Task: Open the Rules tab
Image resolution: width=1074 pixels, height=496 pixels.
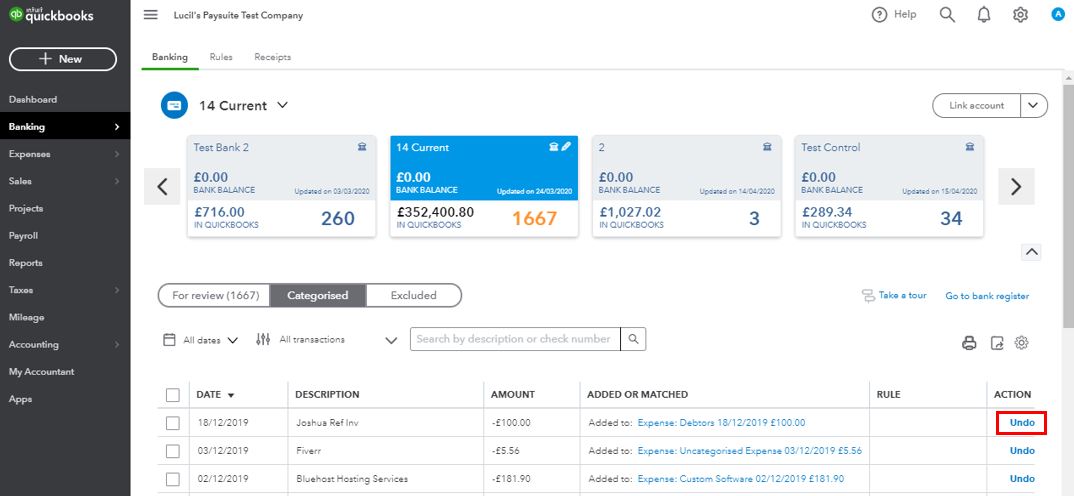Action: pos(221,57)
